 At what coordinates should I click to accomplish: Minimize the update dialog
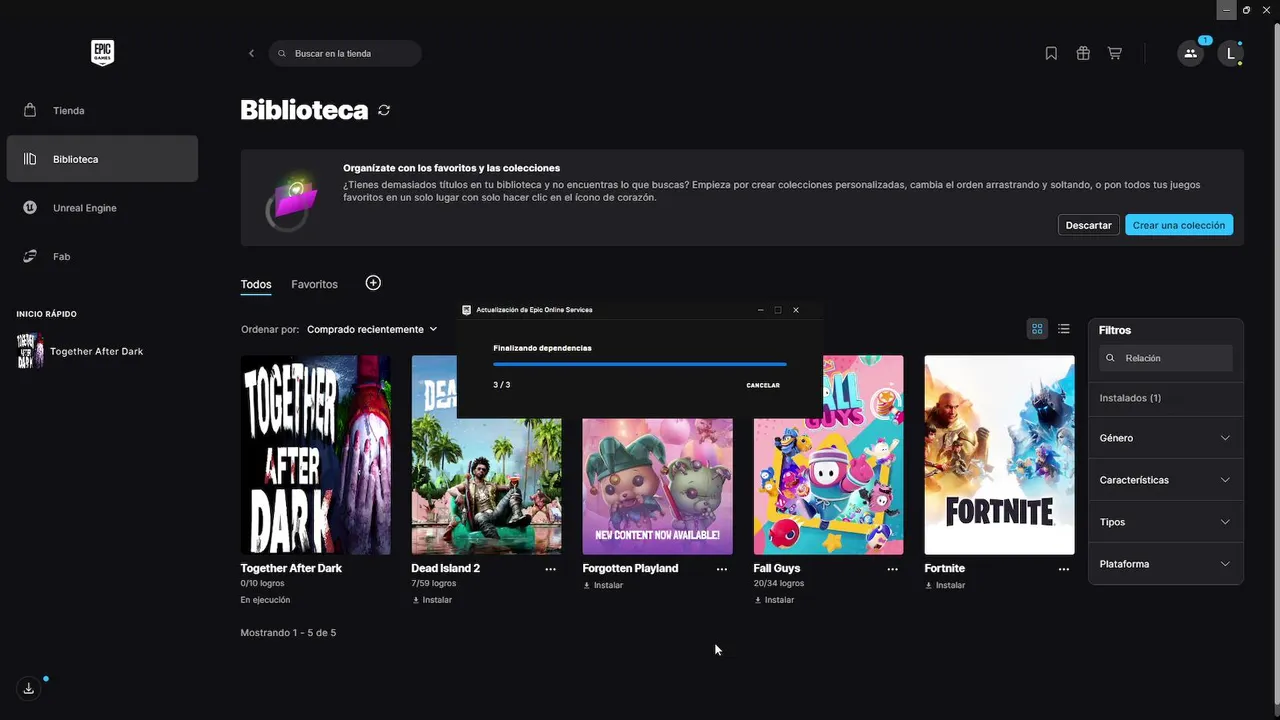coord(761,310)
